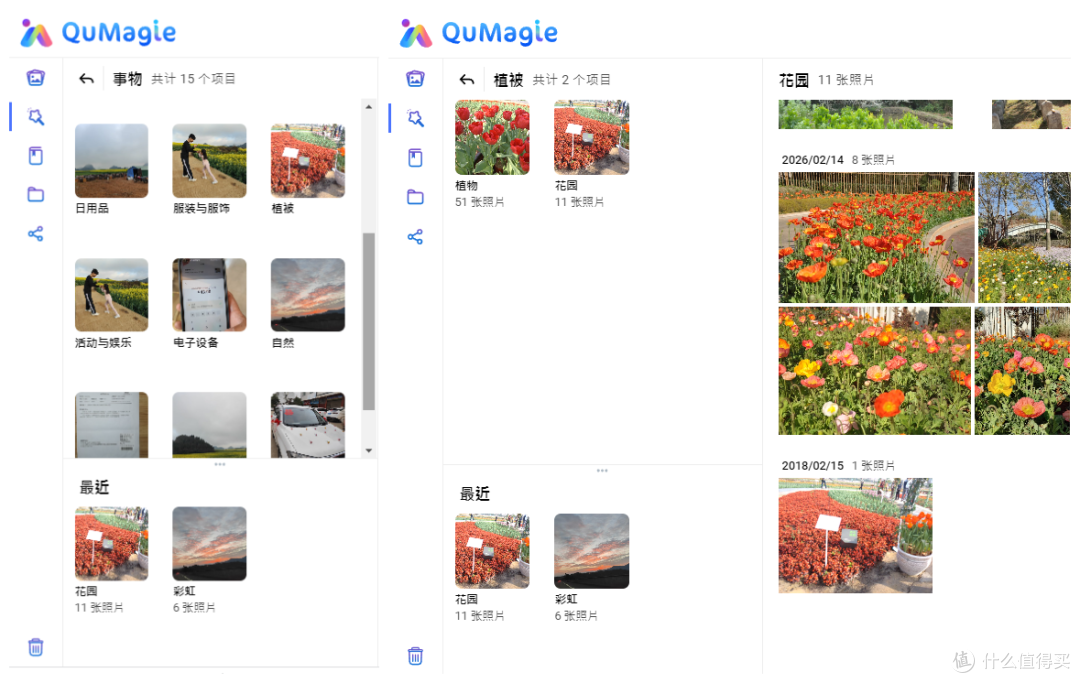This screenshot has width=1080, height=683.
Task: Open recent 彩虹 album in left window
Action: (209, 543)
